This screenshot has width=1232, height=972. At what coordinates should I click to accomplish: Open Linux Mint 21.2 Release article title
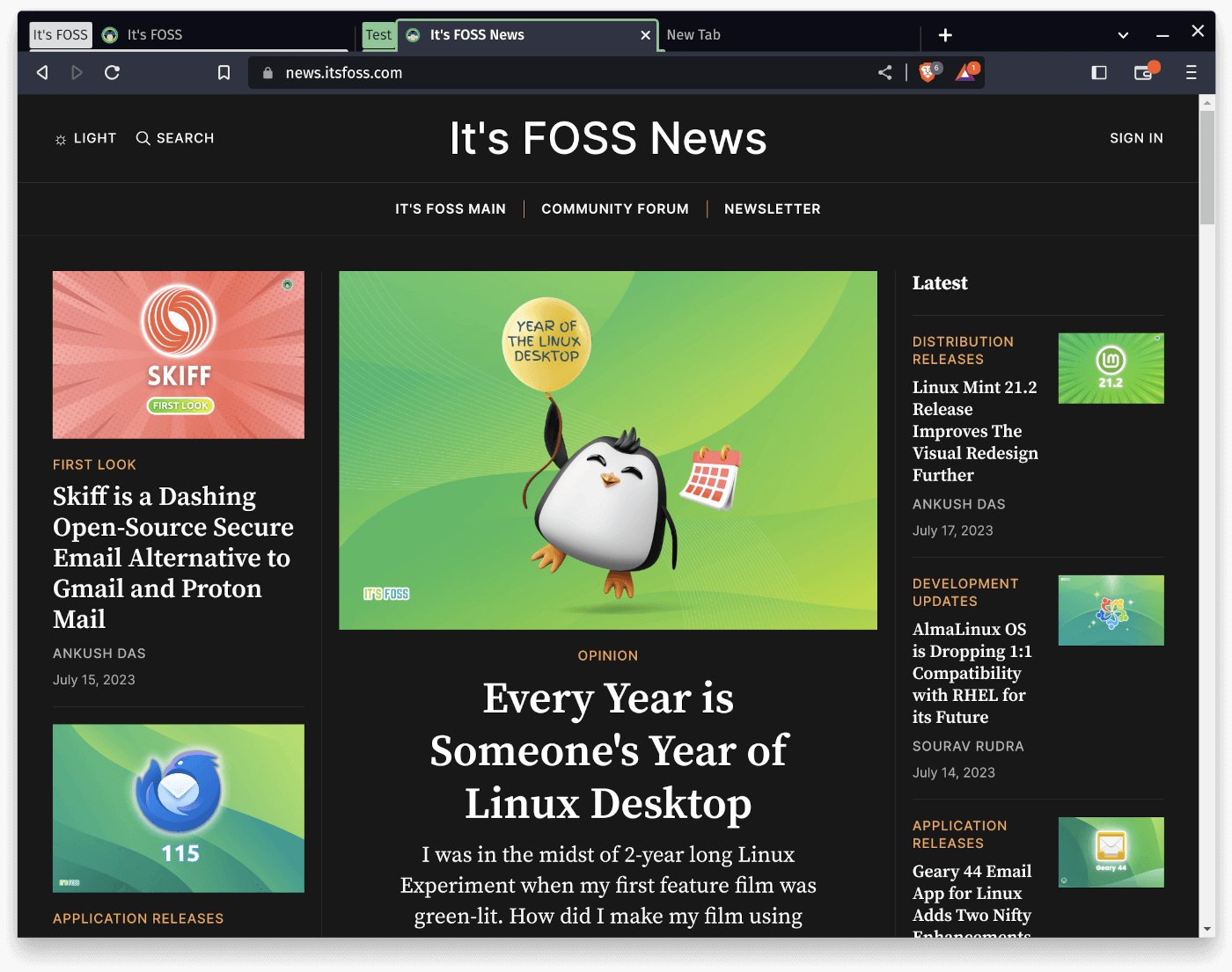(x=975, y=431)
